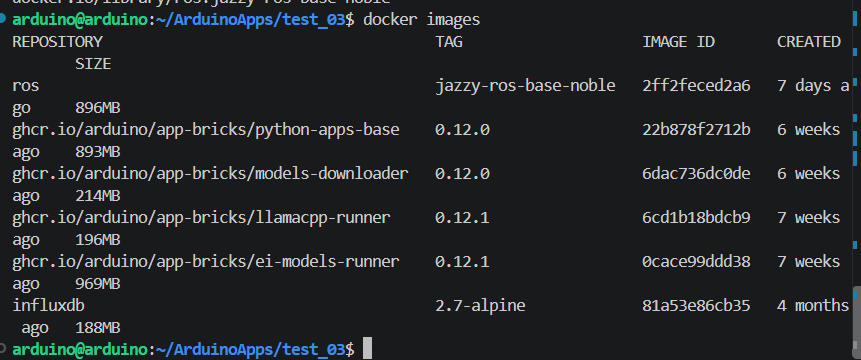Click image ID 6dac736dc0de
The image size is (861, 360).
coord(696,174)
